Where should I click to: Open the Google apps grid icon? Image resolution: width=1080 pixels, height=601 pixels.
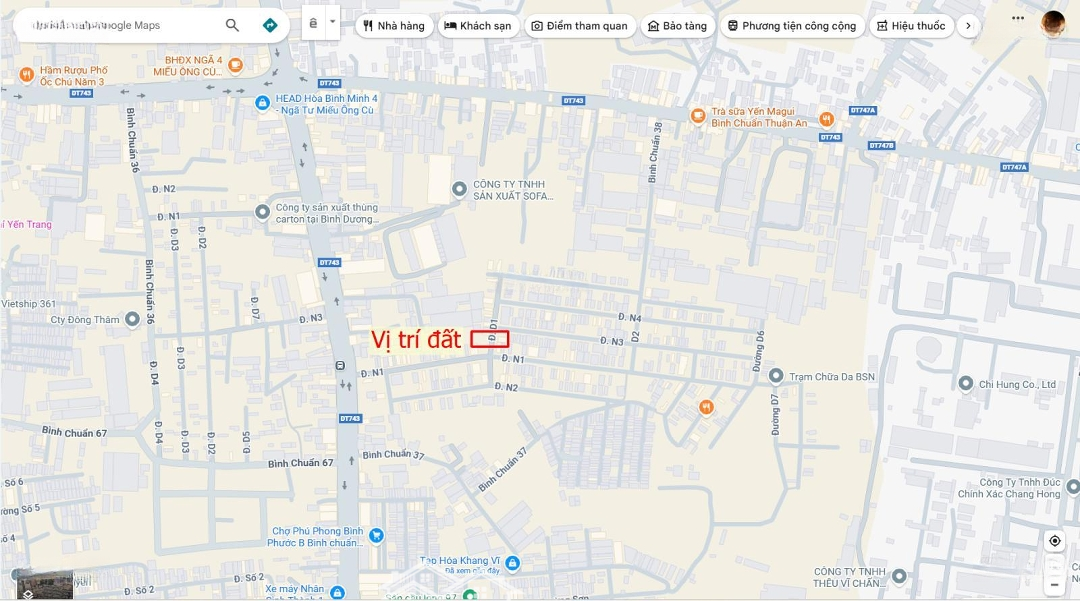[x=1018, y=19]
